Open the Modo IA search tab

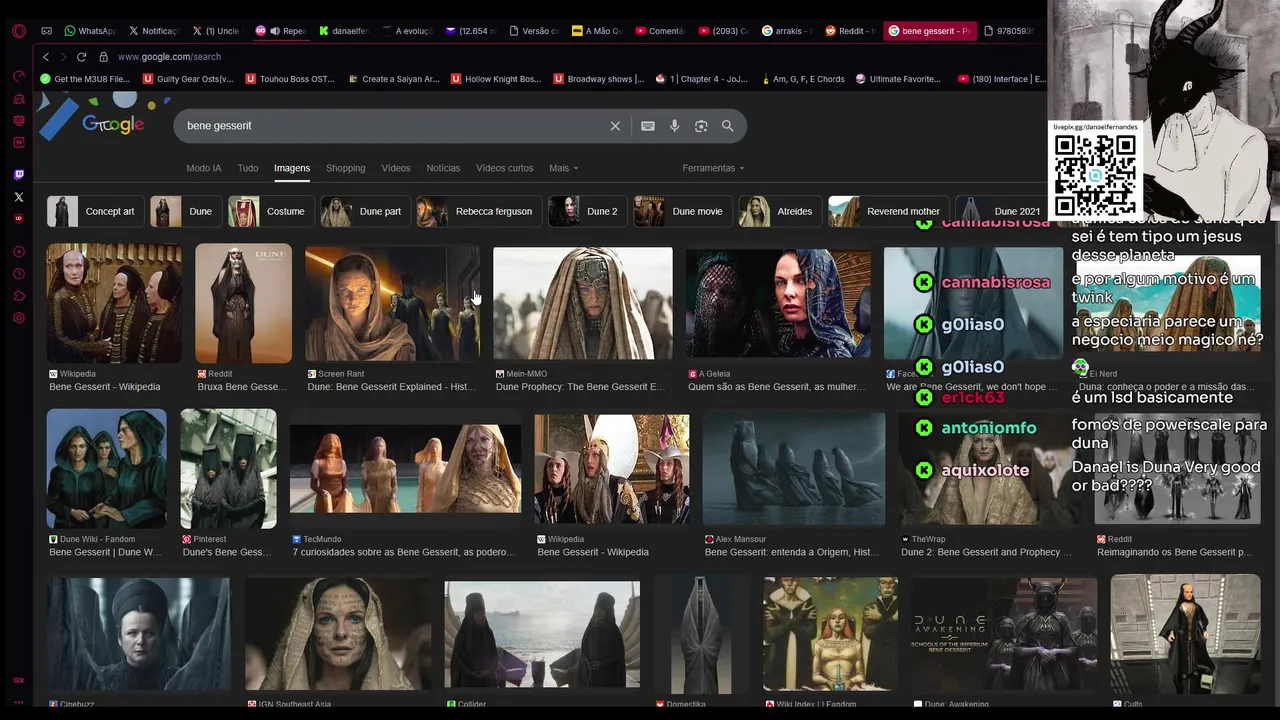pyautogui.click(x=204, y=168)
